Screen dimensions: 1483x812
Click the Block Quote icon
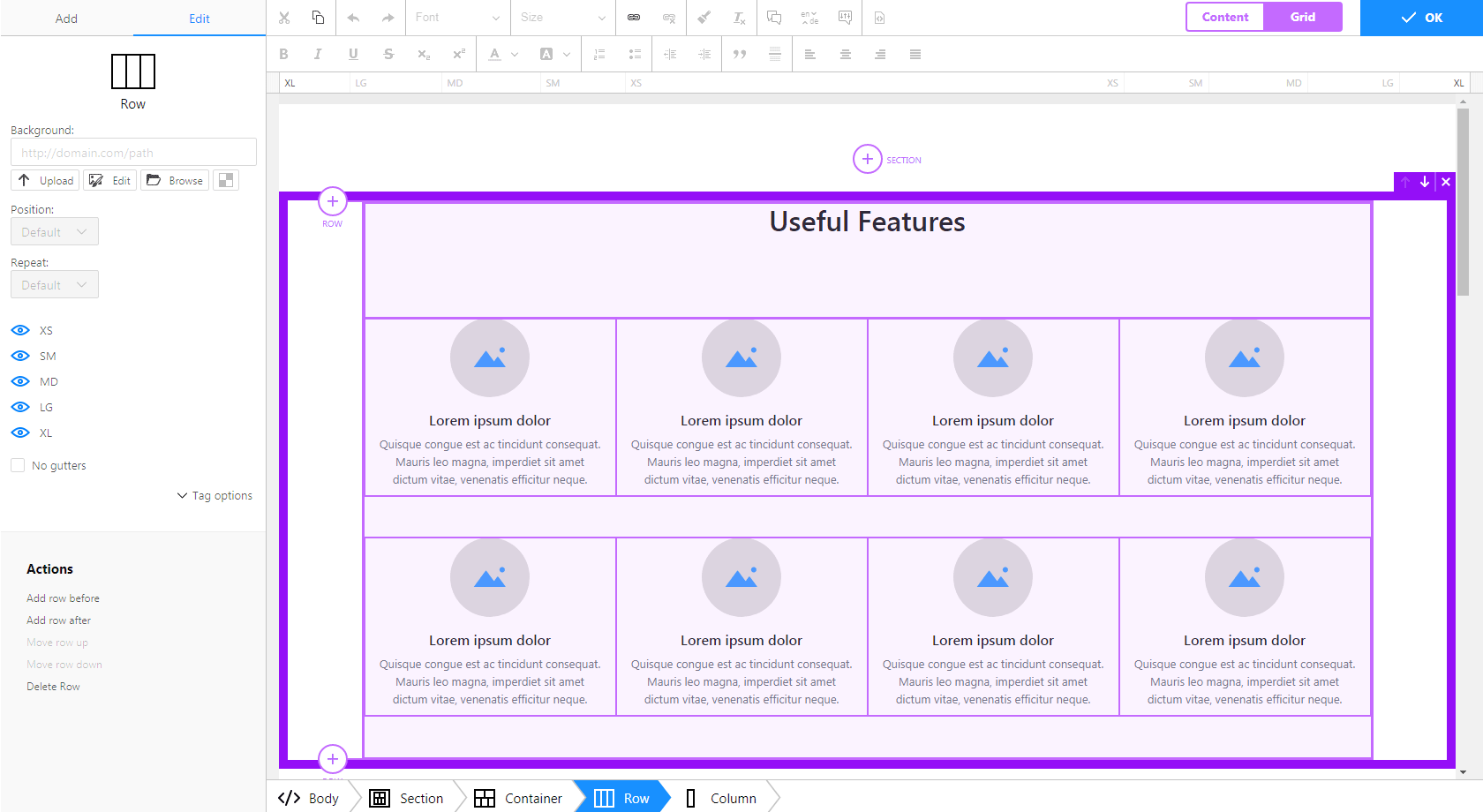[740, 54]
